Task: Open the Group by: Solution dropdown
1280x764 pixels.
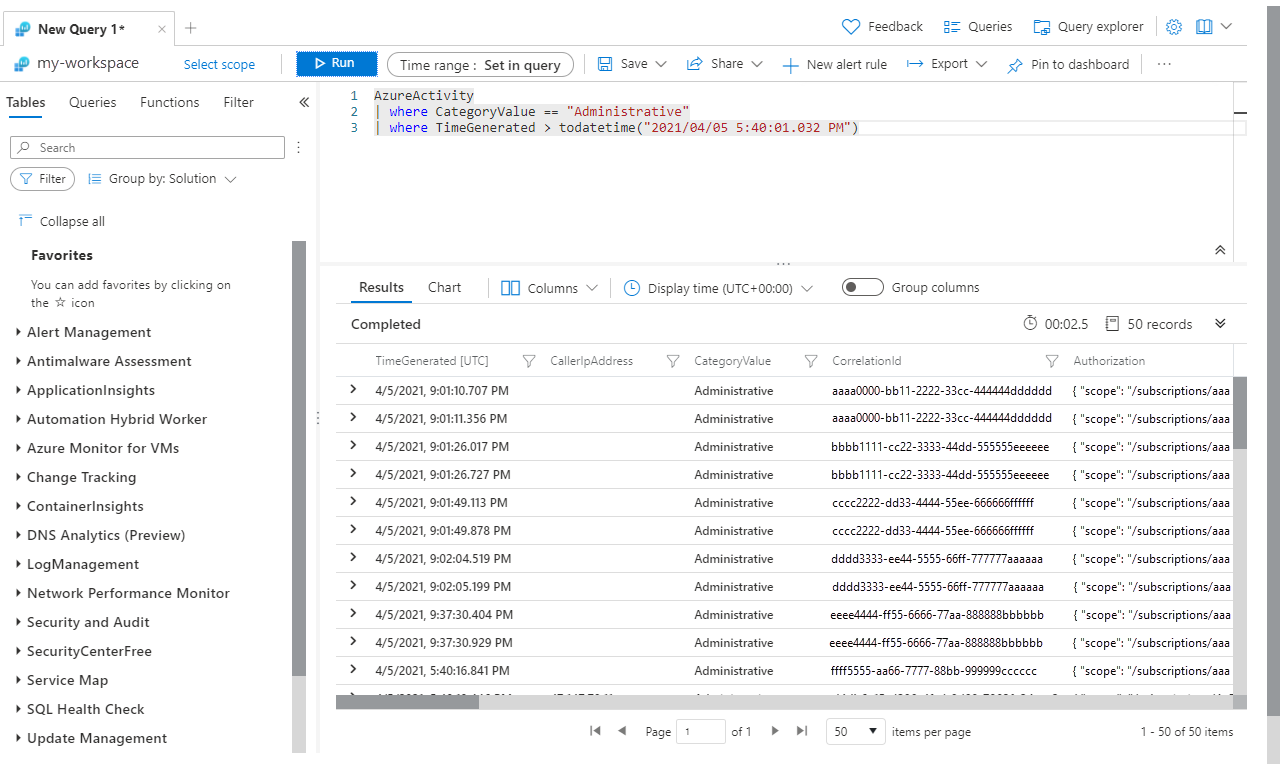Action: [162, 179]
